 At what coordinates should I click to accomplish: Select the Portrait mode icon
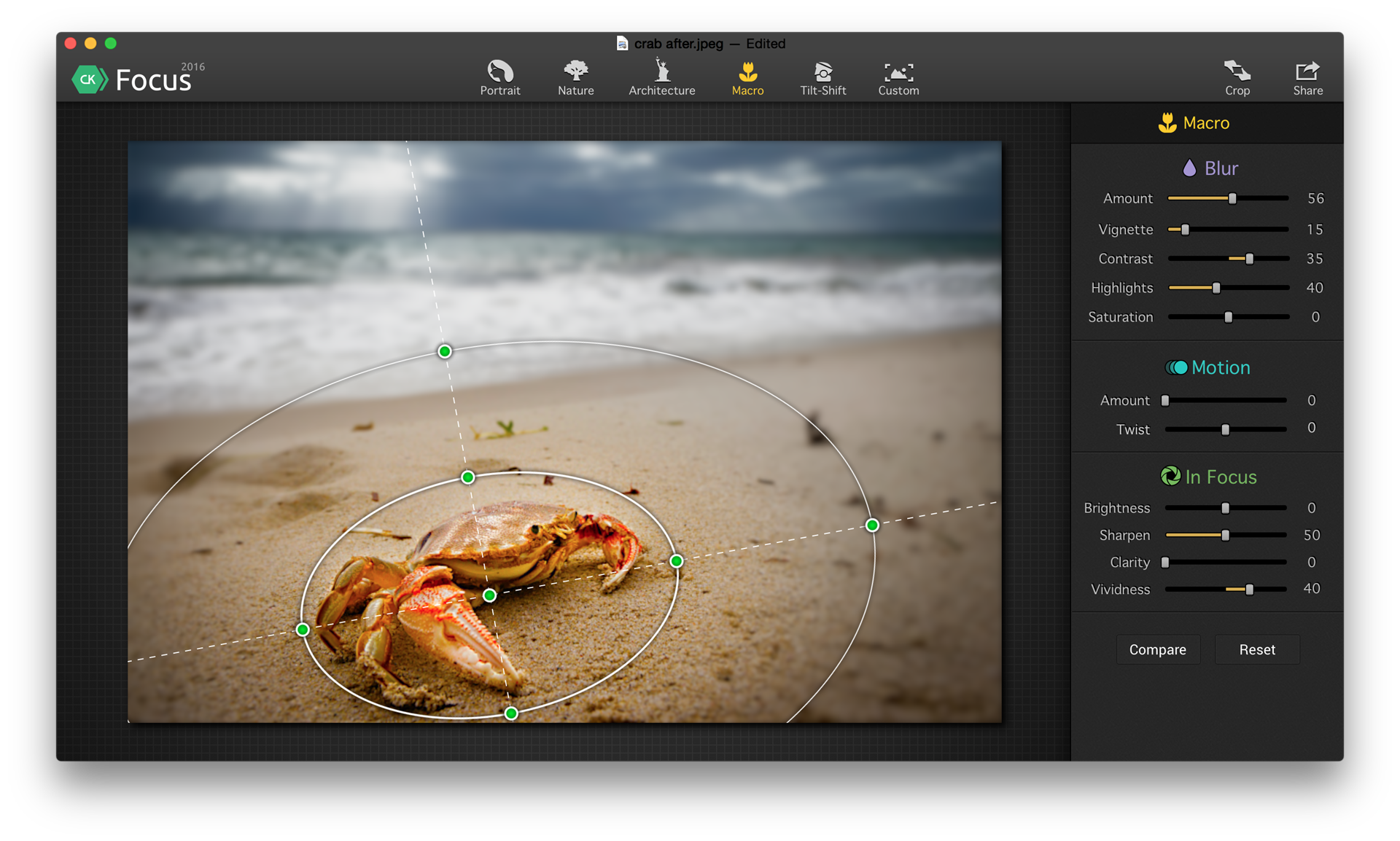(x=499, y=71)
